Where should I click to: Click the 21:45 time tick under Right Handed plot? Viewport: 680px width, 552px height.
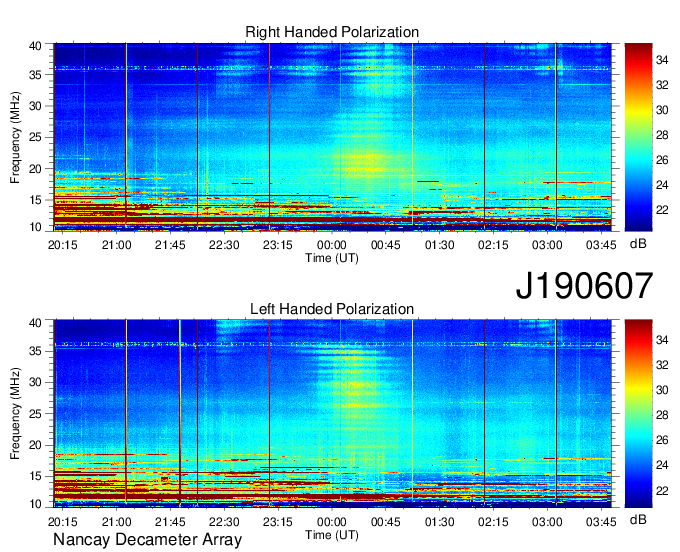[170, 245]
